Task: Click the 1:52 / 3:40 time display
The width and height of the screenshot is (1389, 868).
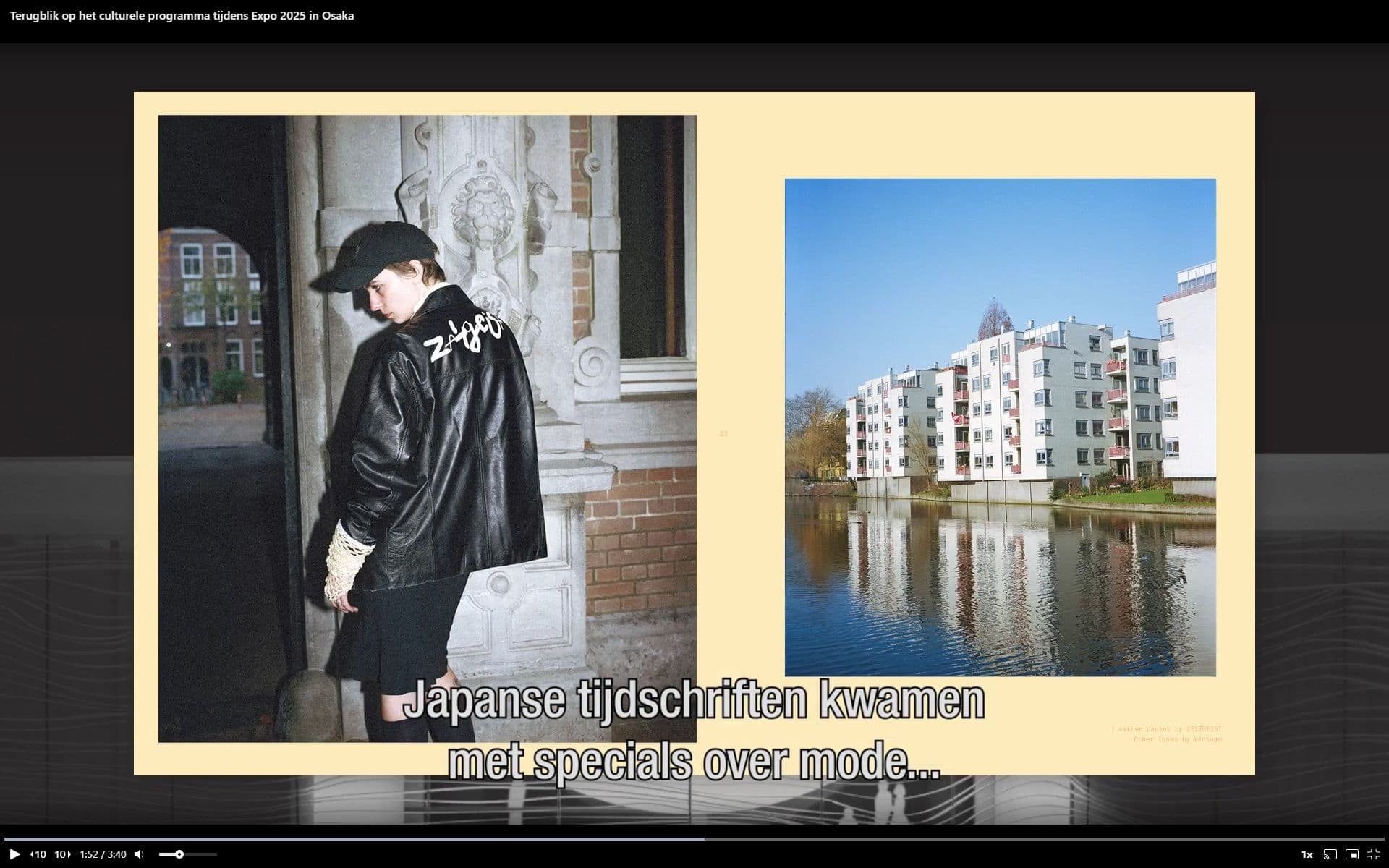Action: coord(103,854)
